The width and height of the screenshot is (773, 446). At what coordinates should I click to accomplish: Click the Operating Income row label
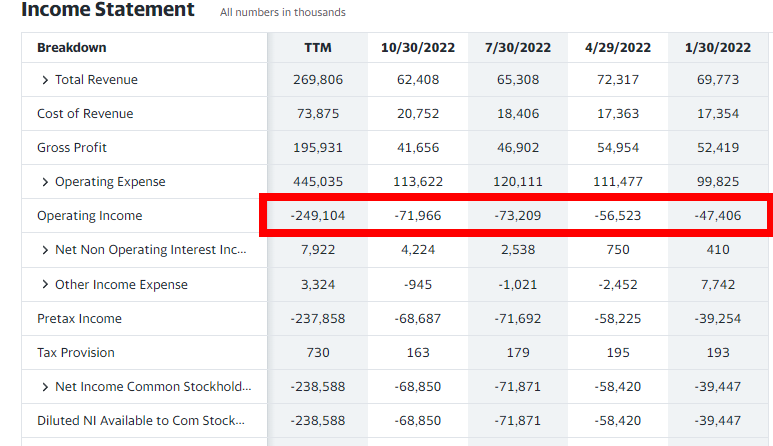coord(90,216)
